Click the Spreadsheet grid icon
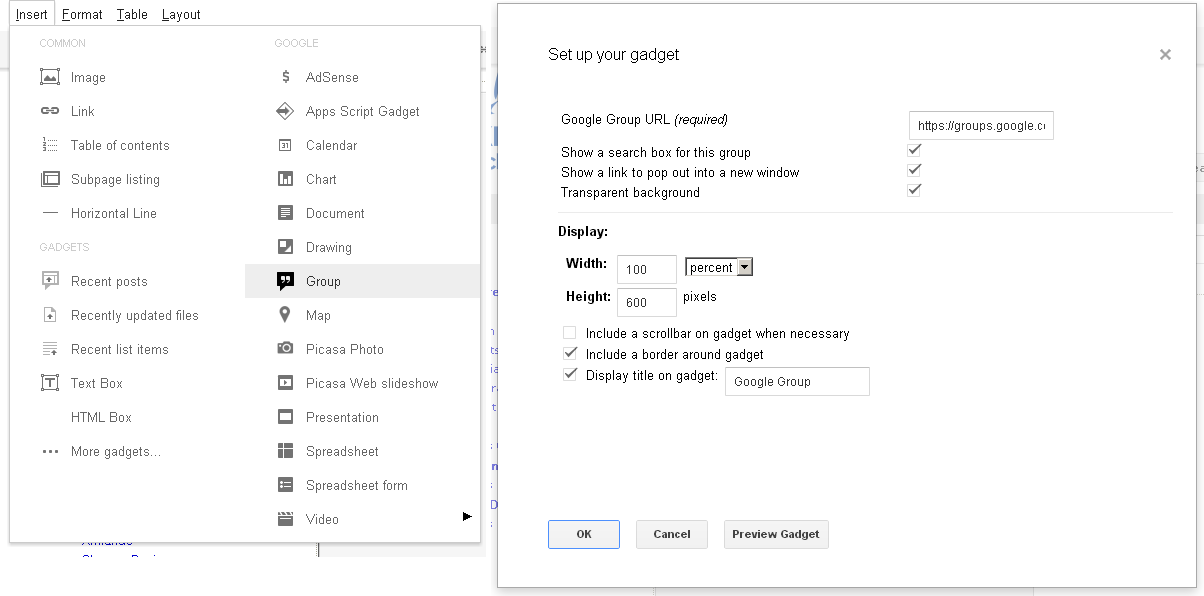The width and height of the screenshot is (1204, 596). 286,451
